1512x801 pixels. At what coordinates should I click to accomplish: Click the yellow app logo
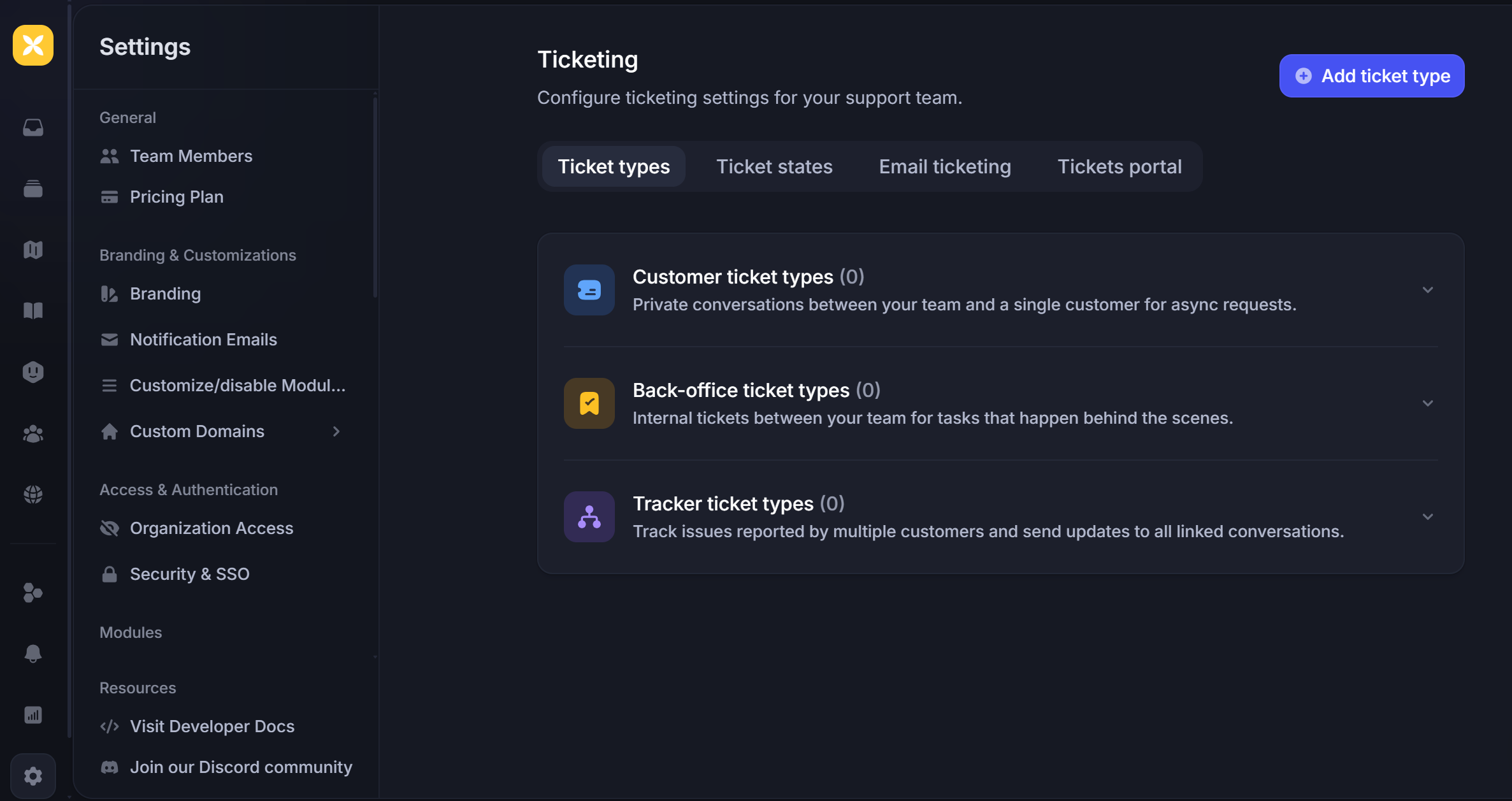click(33, 45)
